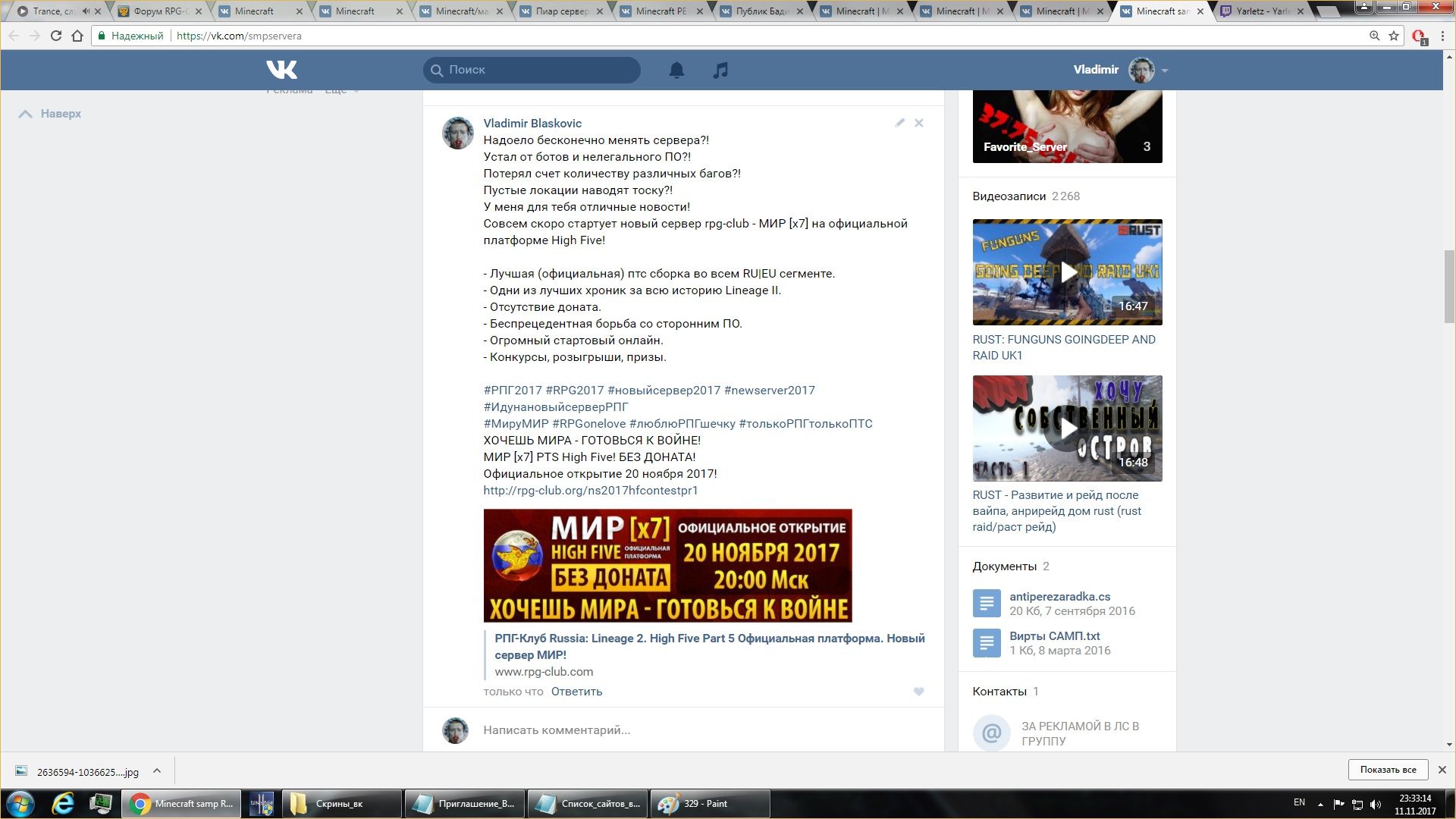Open the music note player icon
This screenshot has width=1456, height=819.
click(720, 70)
